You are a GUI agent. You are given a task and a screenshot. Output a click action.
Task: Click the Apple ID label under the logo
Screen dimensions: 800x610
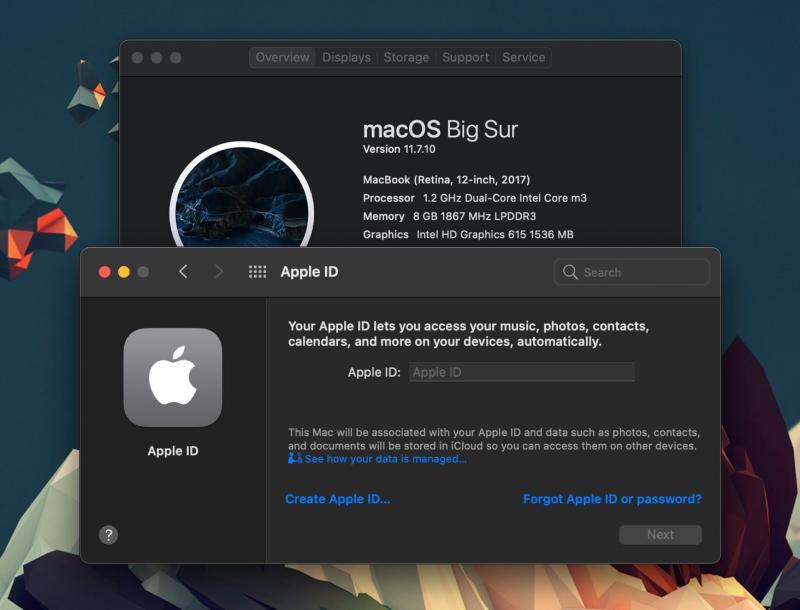click(x=173, y=451)
